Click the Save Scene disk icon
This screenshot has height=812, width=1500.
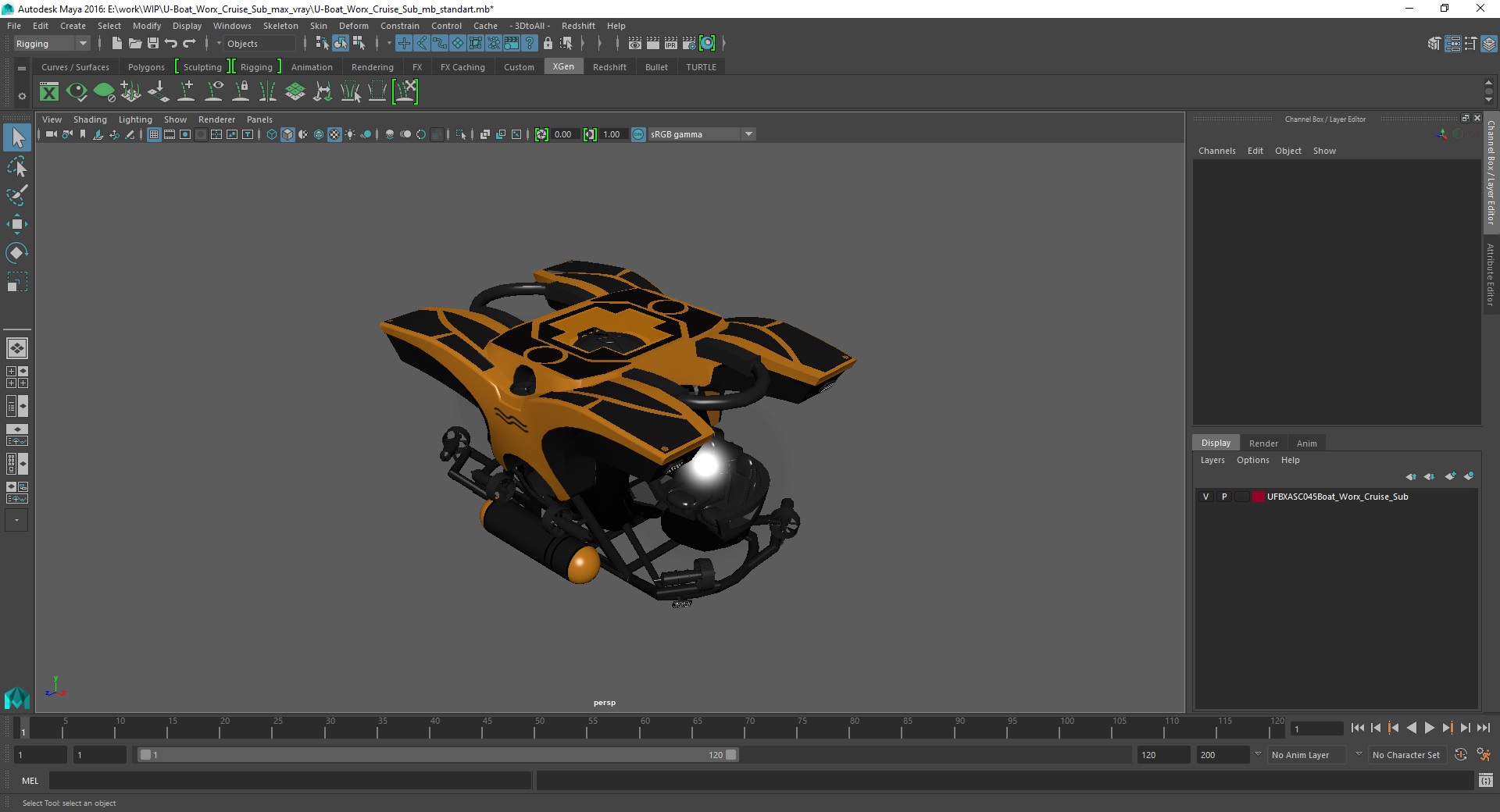[153, 44]
